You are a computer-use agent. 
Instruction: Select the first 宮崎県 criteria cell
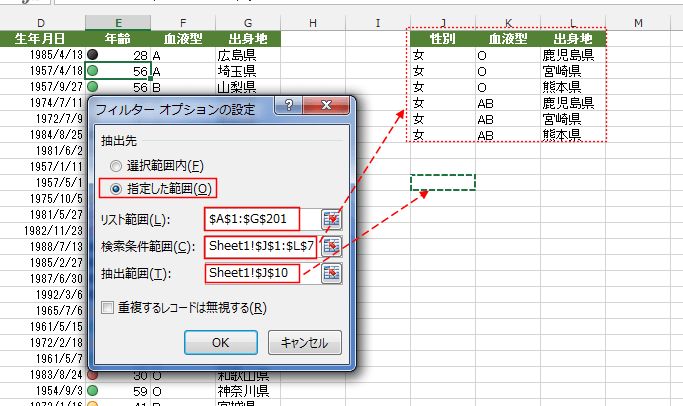click(573, 71)
